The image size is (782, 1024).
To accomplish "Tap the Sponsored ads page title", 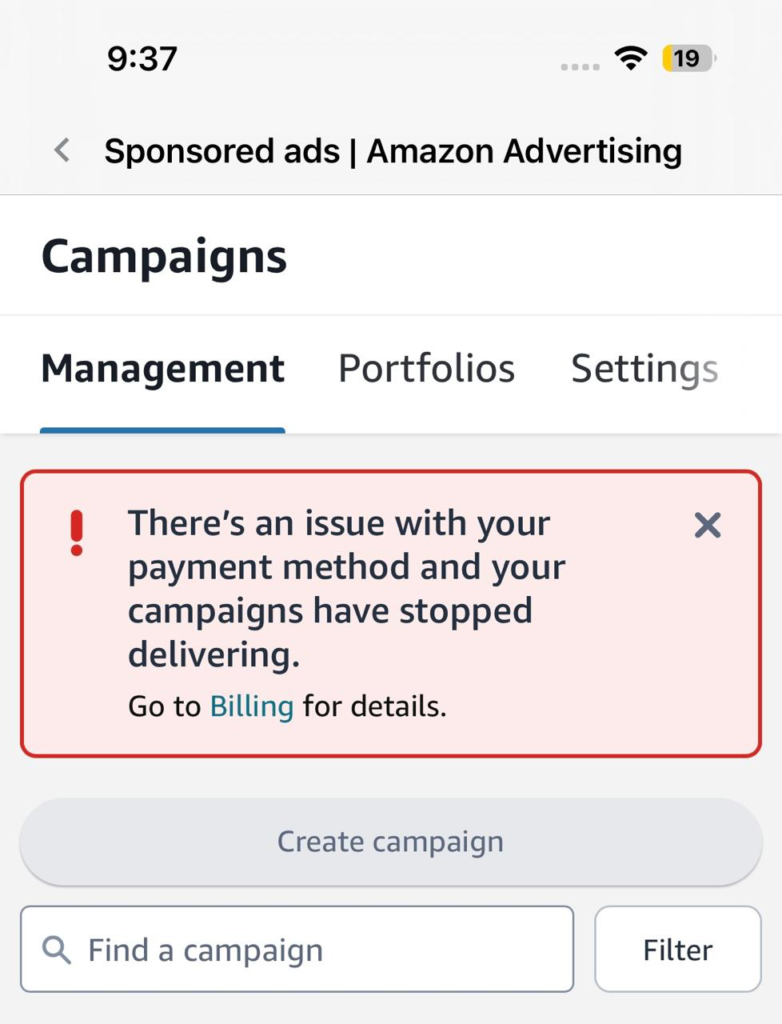I will click(393, 151).
